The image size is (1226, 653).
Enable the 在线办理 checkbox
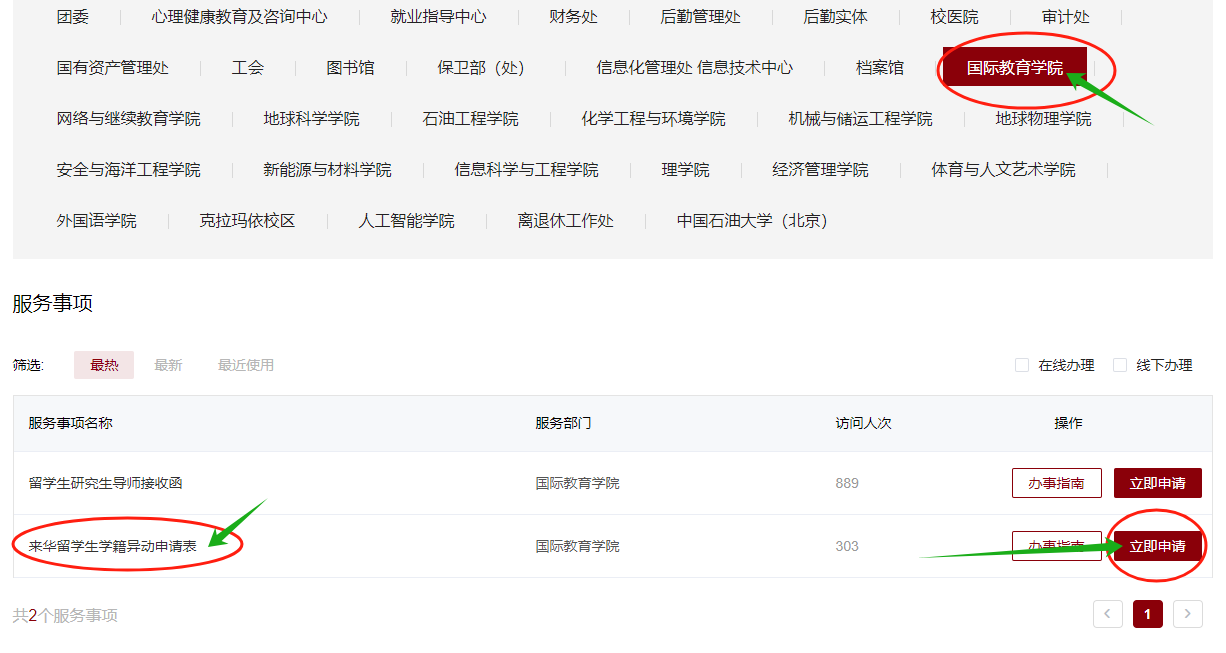[1021, 365]
